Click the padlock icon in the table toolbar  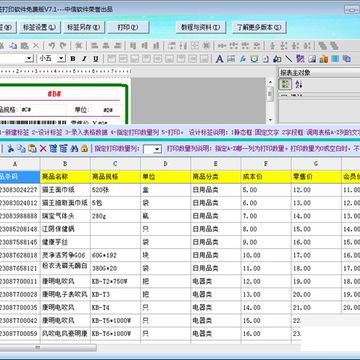point(84,148)
